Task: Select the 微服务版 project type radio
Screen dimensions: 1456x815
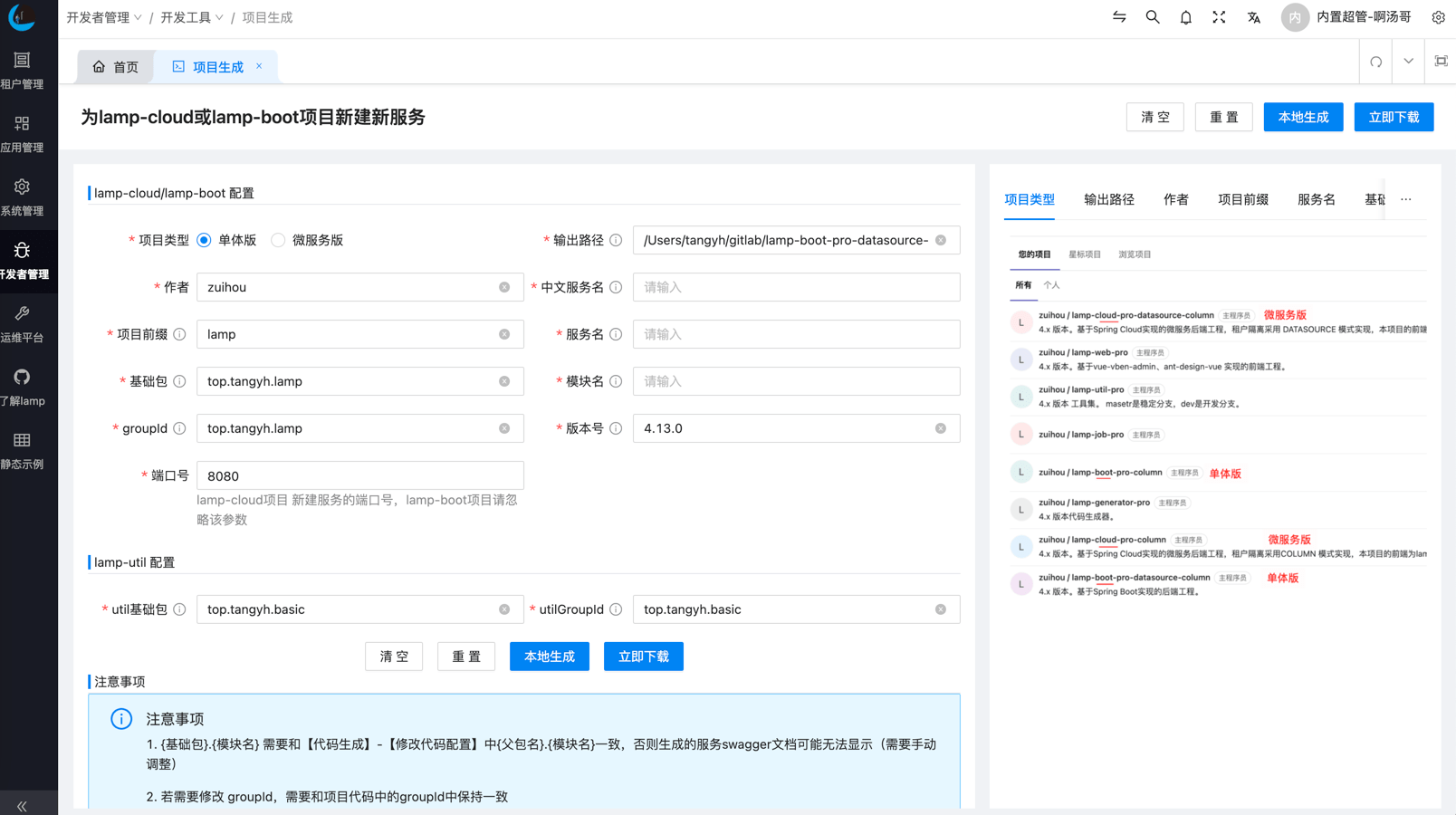Action: point(279,240)
